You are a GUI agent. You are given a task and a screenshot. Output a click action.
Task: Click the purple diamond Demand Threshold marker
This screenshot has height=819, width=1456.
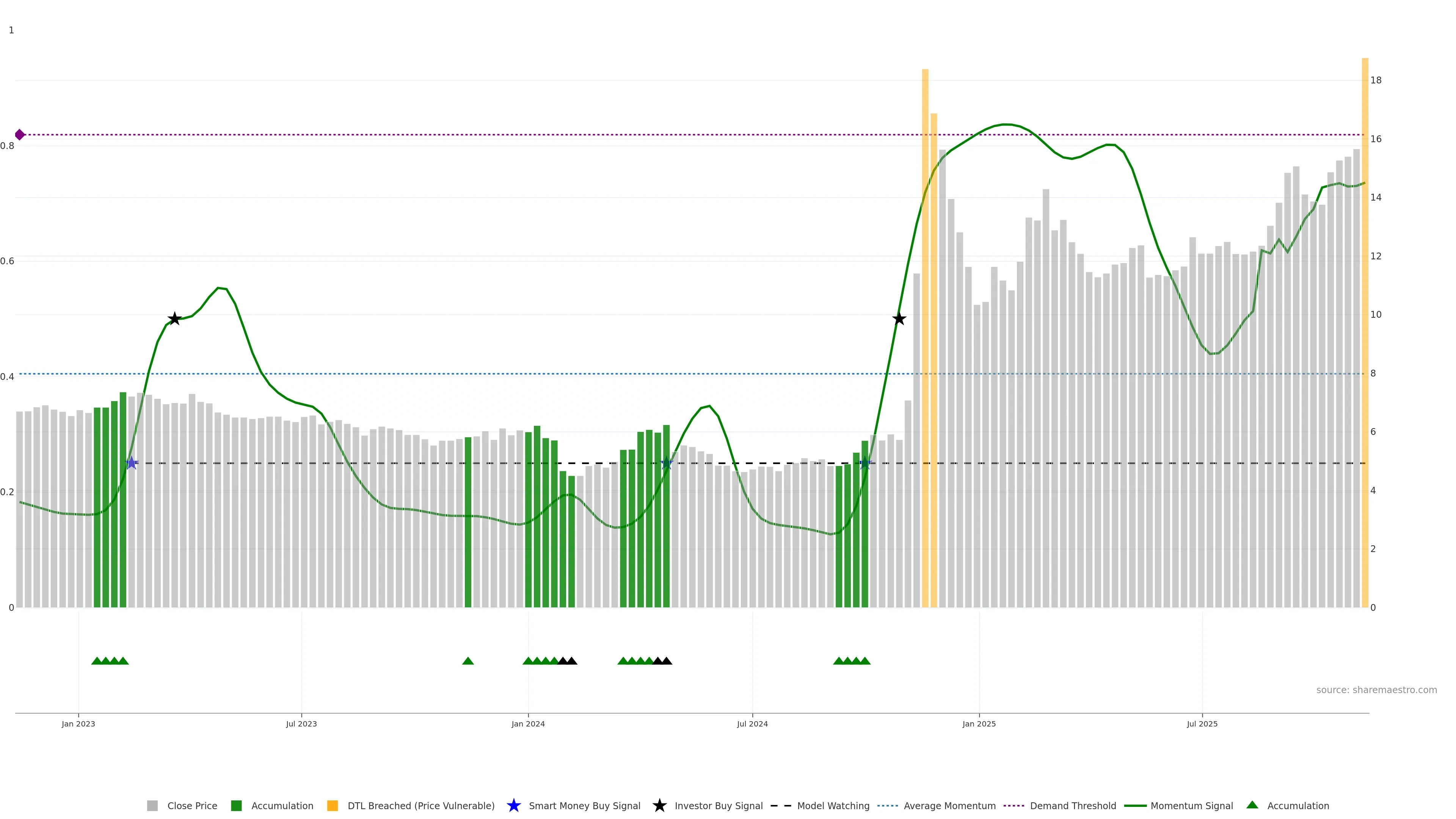[x=20, y=135]
